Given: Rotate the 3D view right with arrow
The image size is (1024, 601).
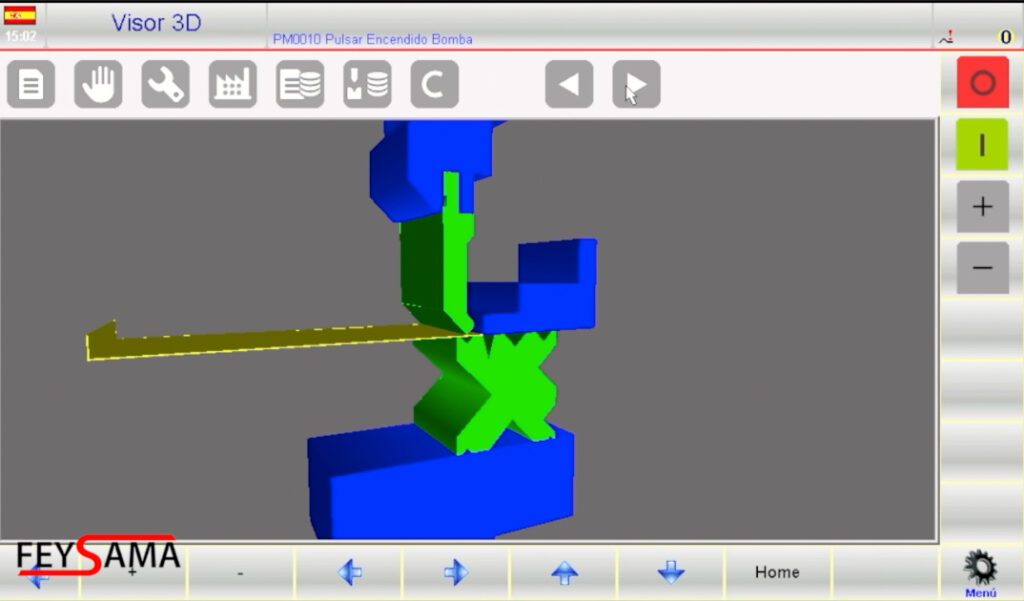Looking at the screenshot, I should pyautogui.click(x=456, y=572).
